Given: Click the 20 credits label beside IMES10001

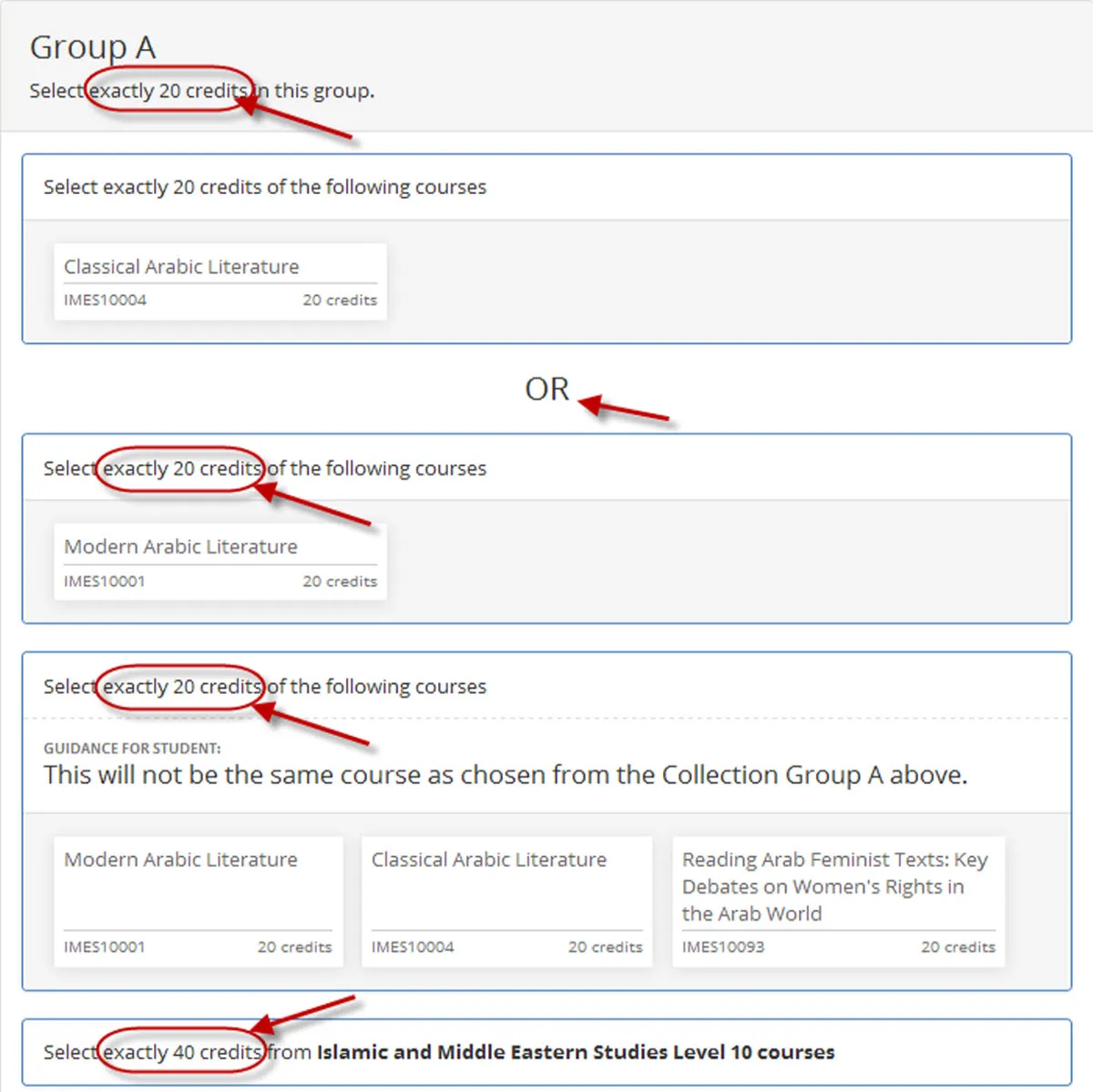Looking at the screenshot, I should (x=340, y=581).
